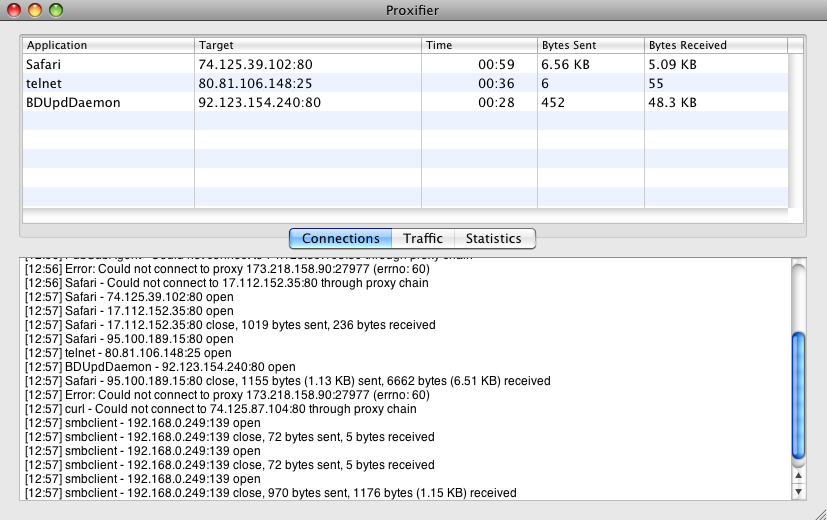
Task: Click log line Safari 95.100.189.15:80 close
Action: (x=287, y=381)
